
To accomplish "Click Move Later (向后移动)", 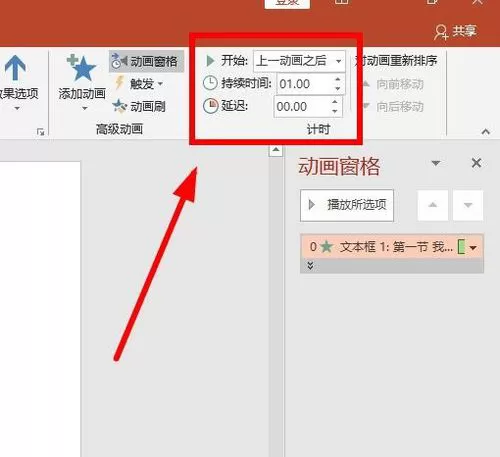I will click(x=393, y=107).
